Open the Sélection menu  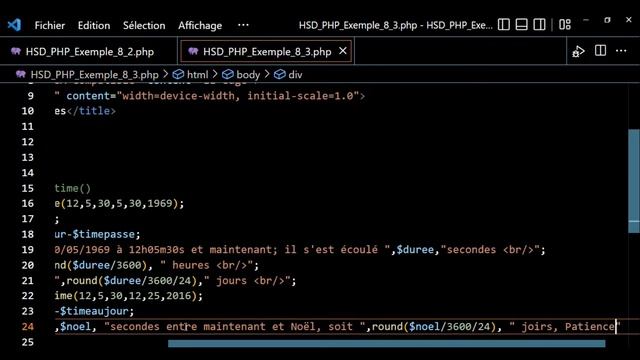(x=144, y=25)
